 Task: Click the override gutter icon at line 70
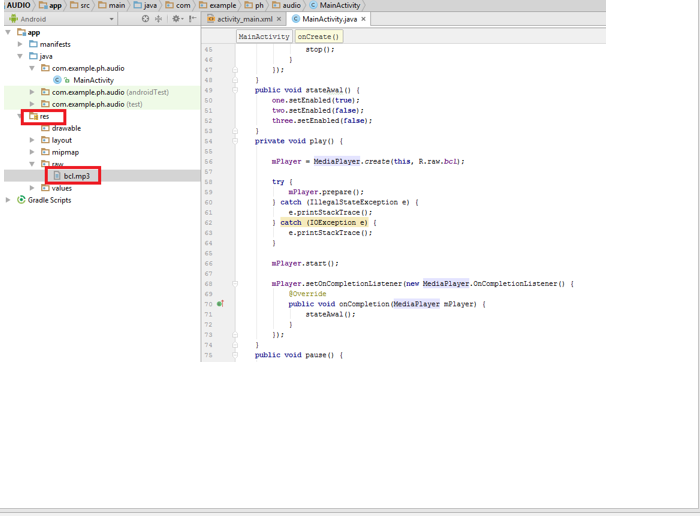click(x=220, y=304)
